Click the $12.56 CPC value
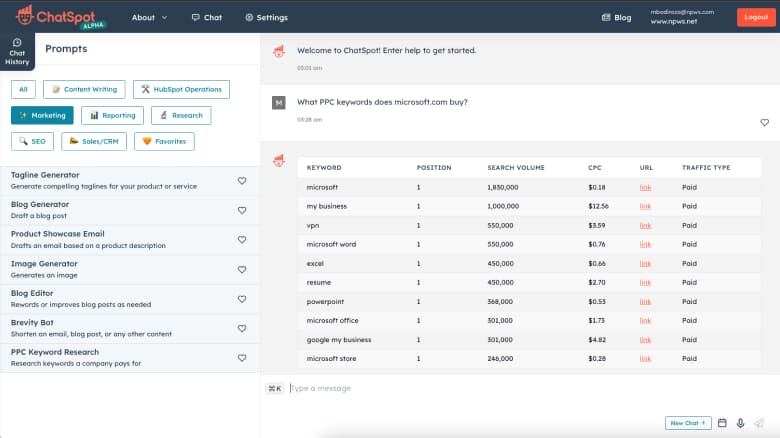 598,206
